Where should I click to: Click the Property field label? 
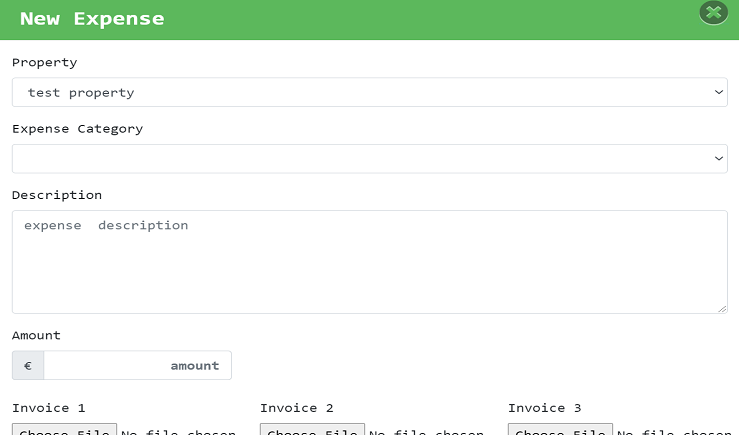[x=44, y=62]
